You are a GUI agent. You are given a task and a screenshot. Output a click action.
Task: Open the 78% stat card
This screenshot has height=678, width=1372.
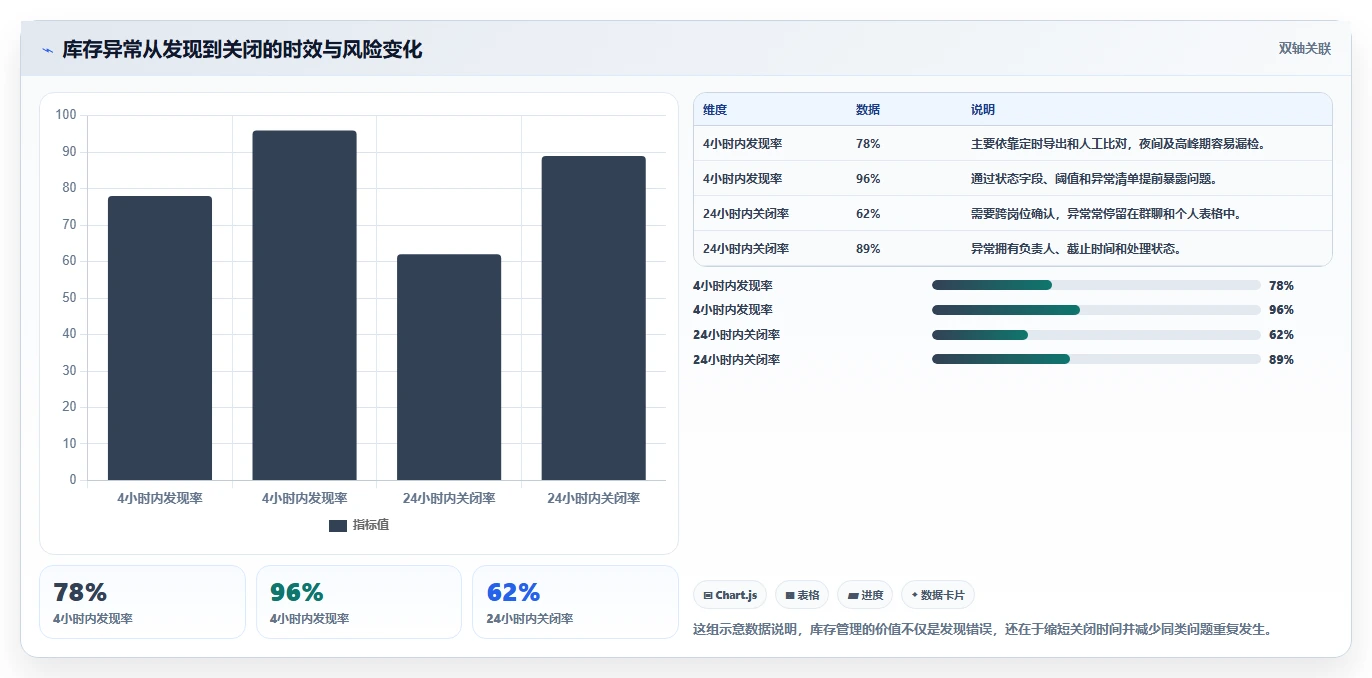click(x=142, y=602)
